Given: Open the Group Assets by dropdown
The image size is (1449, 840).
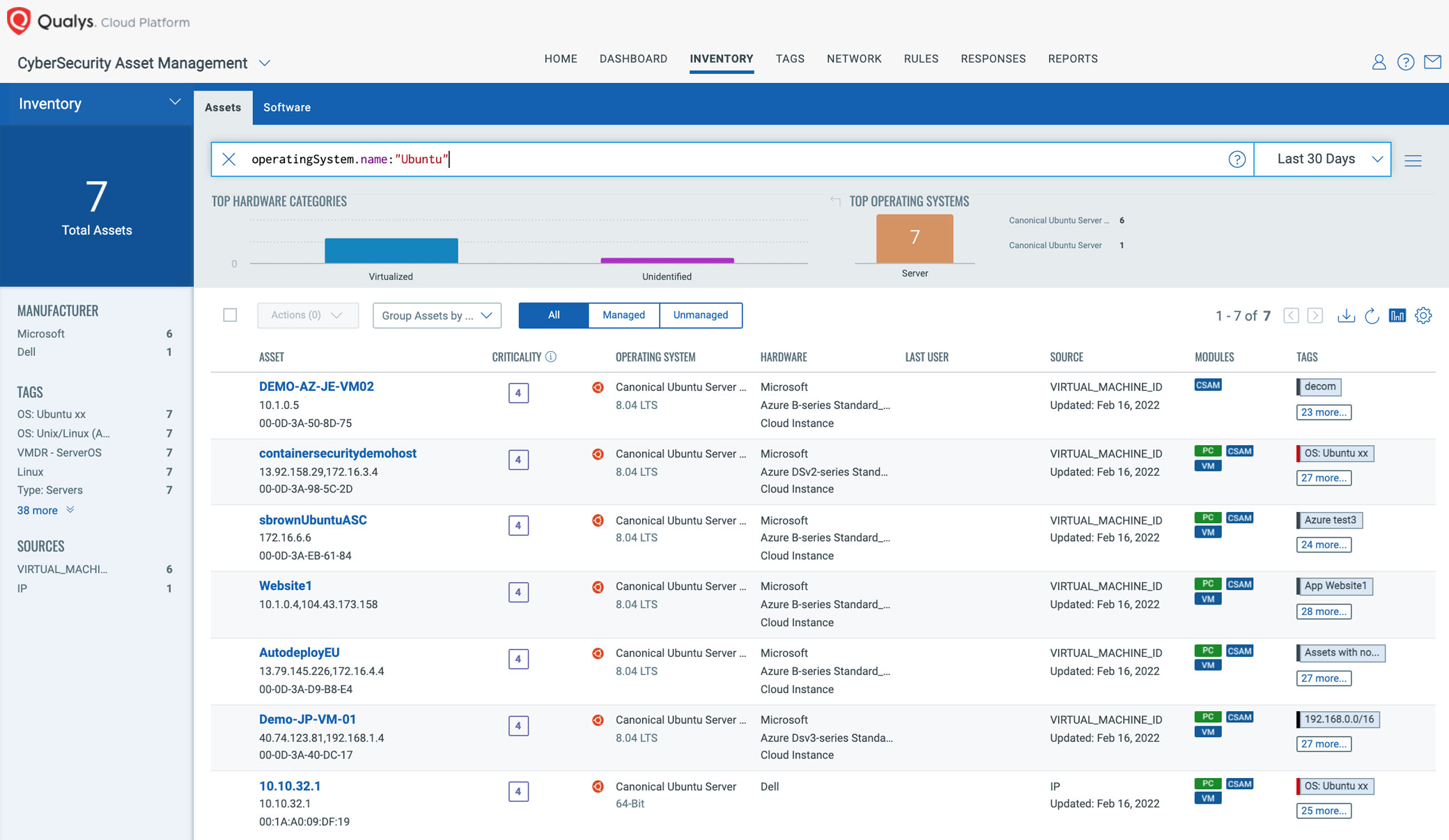Looking at the screenshot, I should coord(437,316).
